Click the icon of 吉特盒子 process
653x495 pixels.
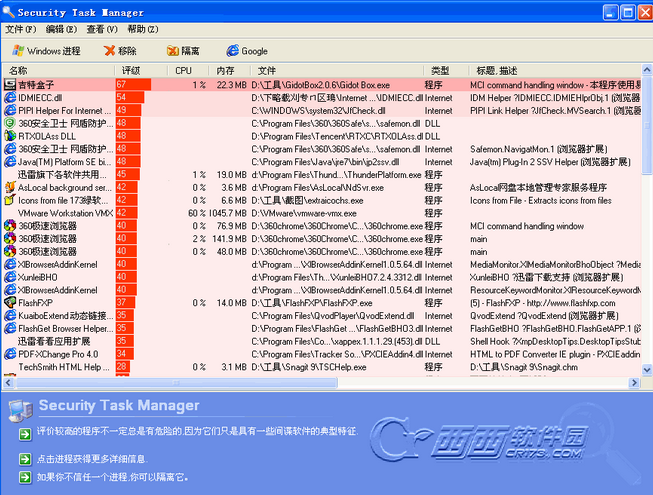click(x=10, y=85)
